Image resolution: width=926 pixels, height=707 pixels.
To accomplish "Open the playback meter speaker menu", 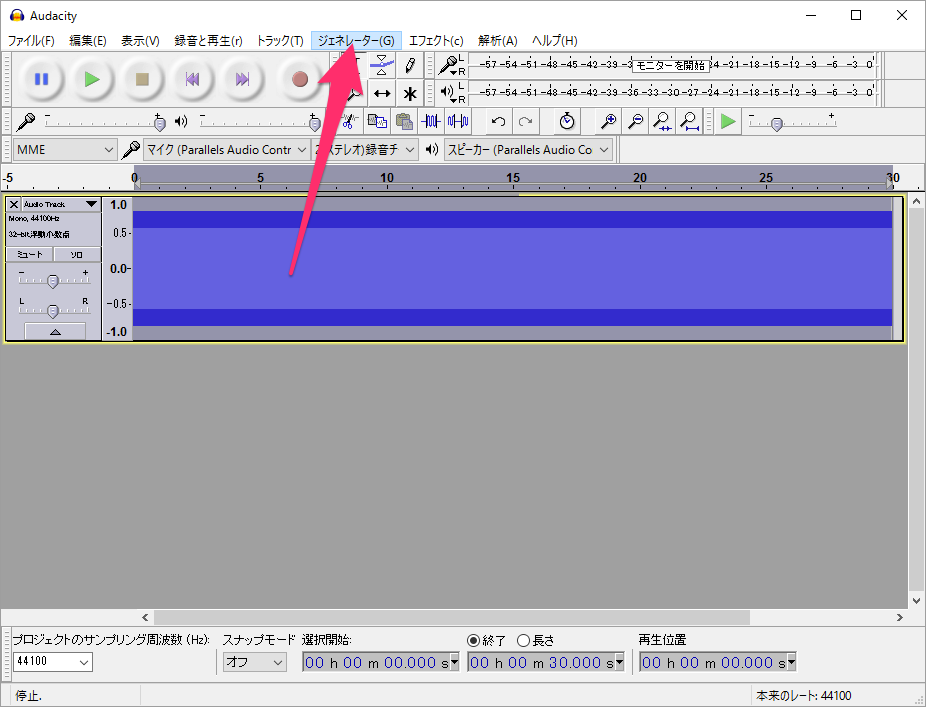I will click(453, 93).
